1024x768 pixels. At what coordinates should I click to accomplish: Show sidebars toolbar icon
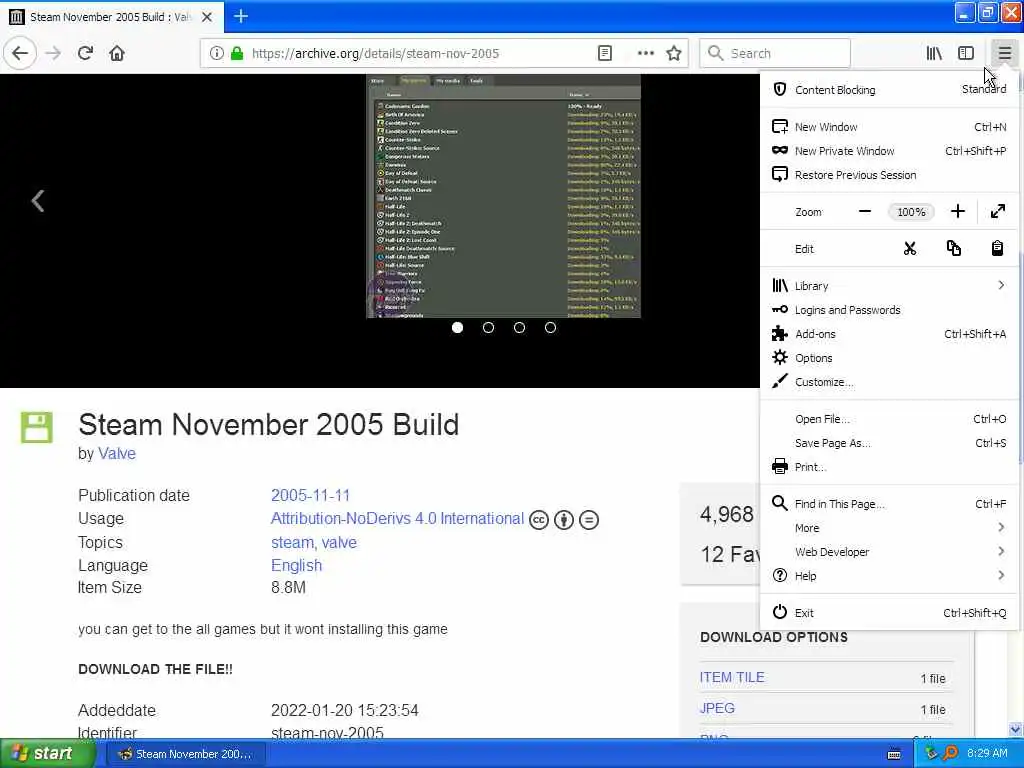[x=966, y=53]
